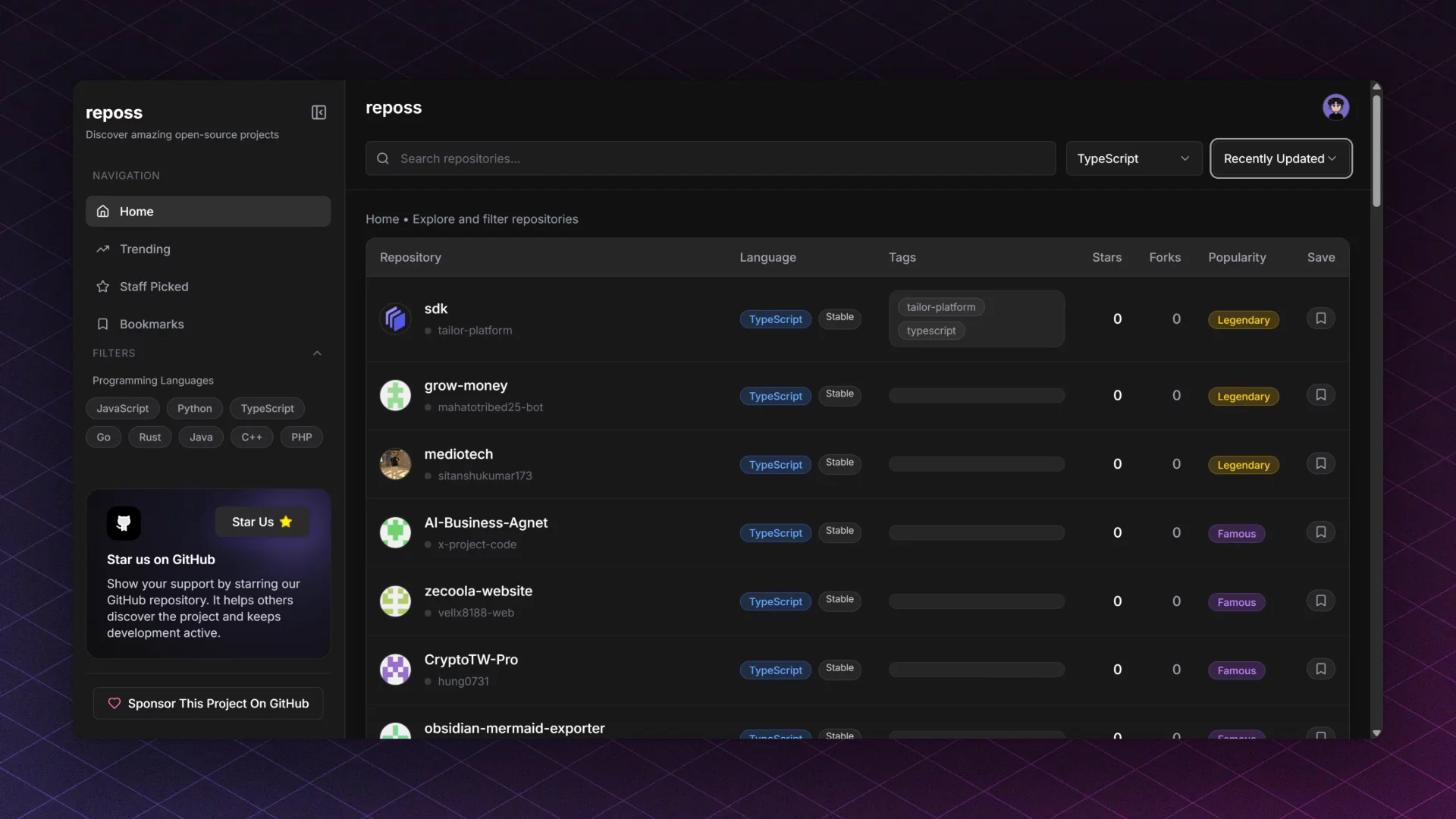Open the user avatar in the top corner
The image size is (1456, 819).
click(x=1336, y=107)
